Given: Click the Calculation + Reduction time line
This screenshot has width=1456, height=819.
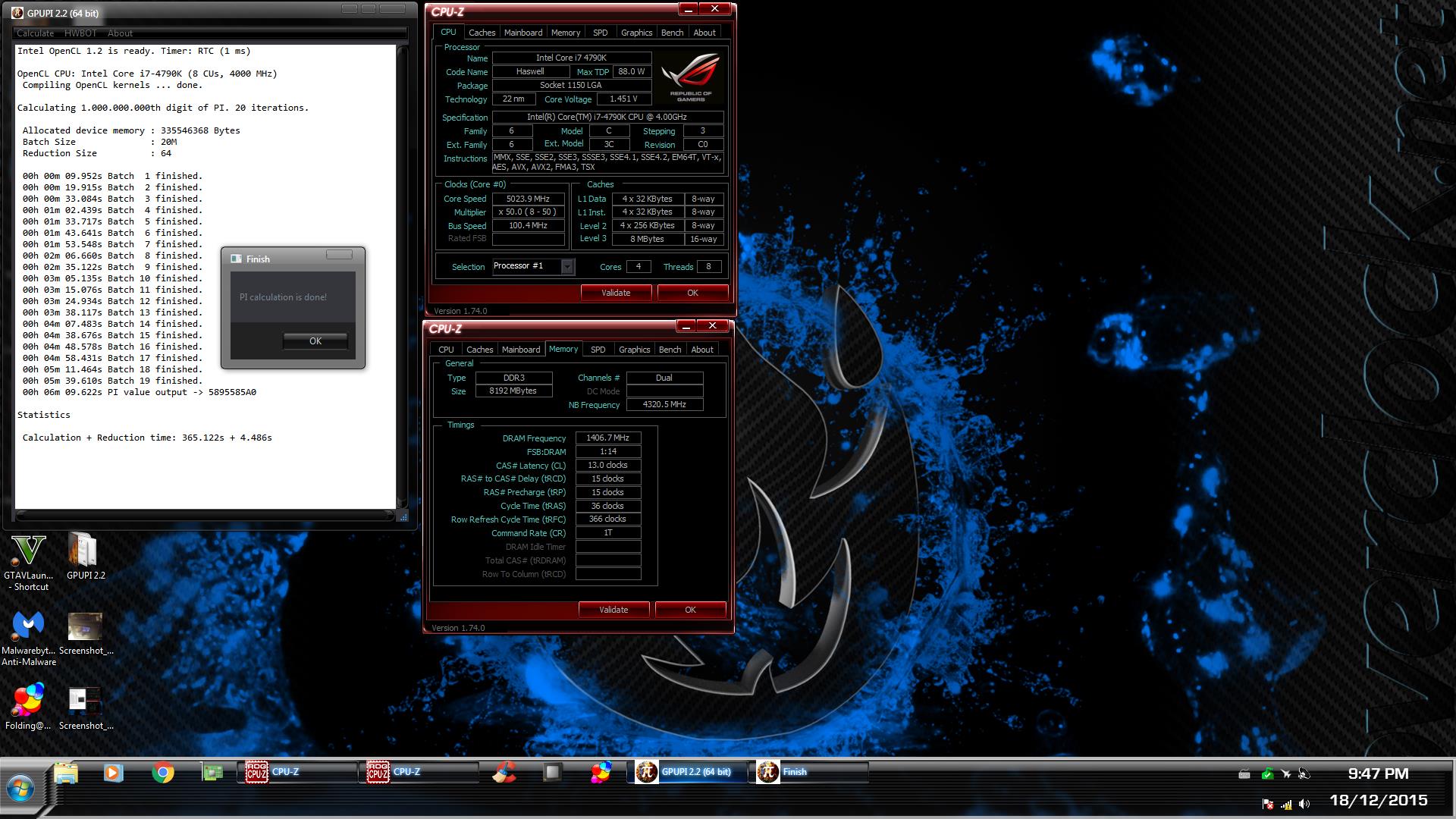Looking at the screenshot, I should click(x=147, y=438).
